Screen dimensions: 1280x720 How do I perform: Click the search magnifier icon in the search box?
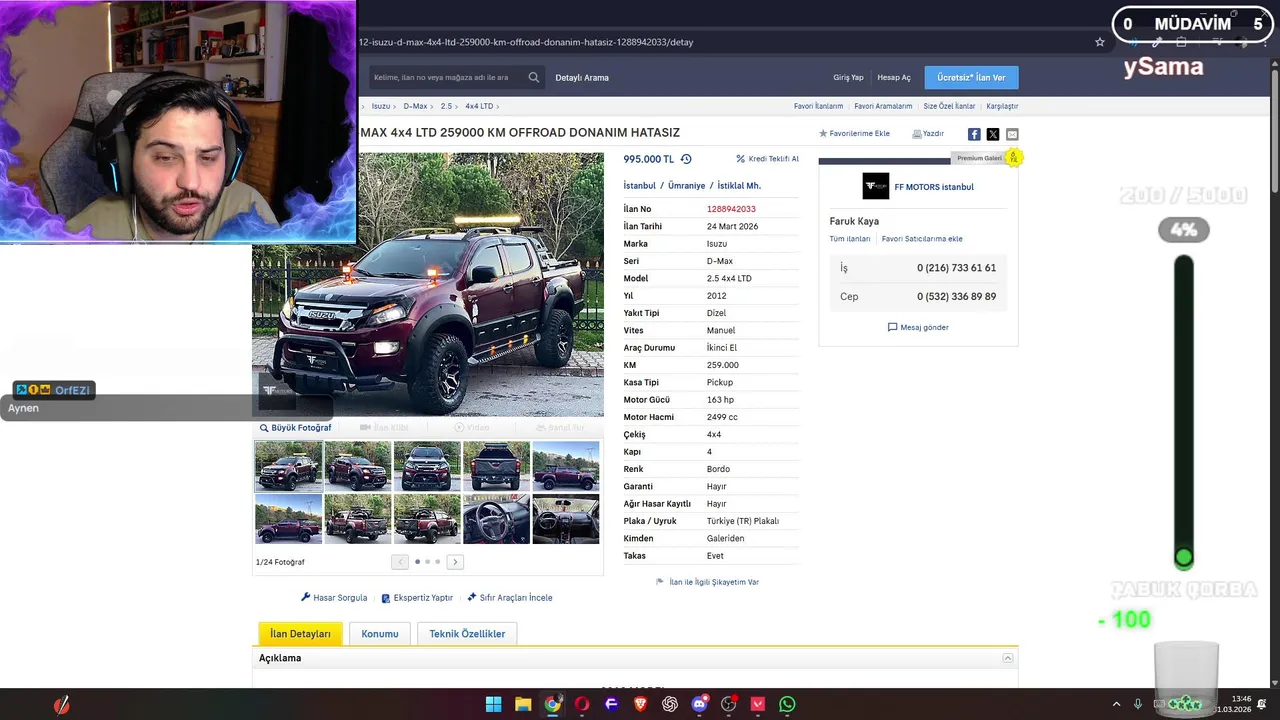click(x=534, y=77)
